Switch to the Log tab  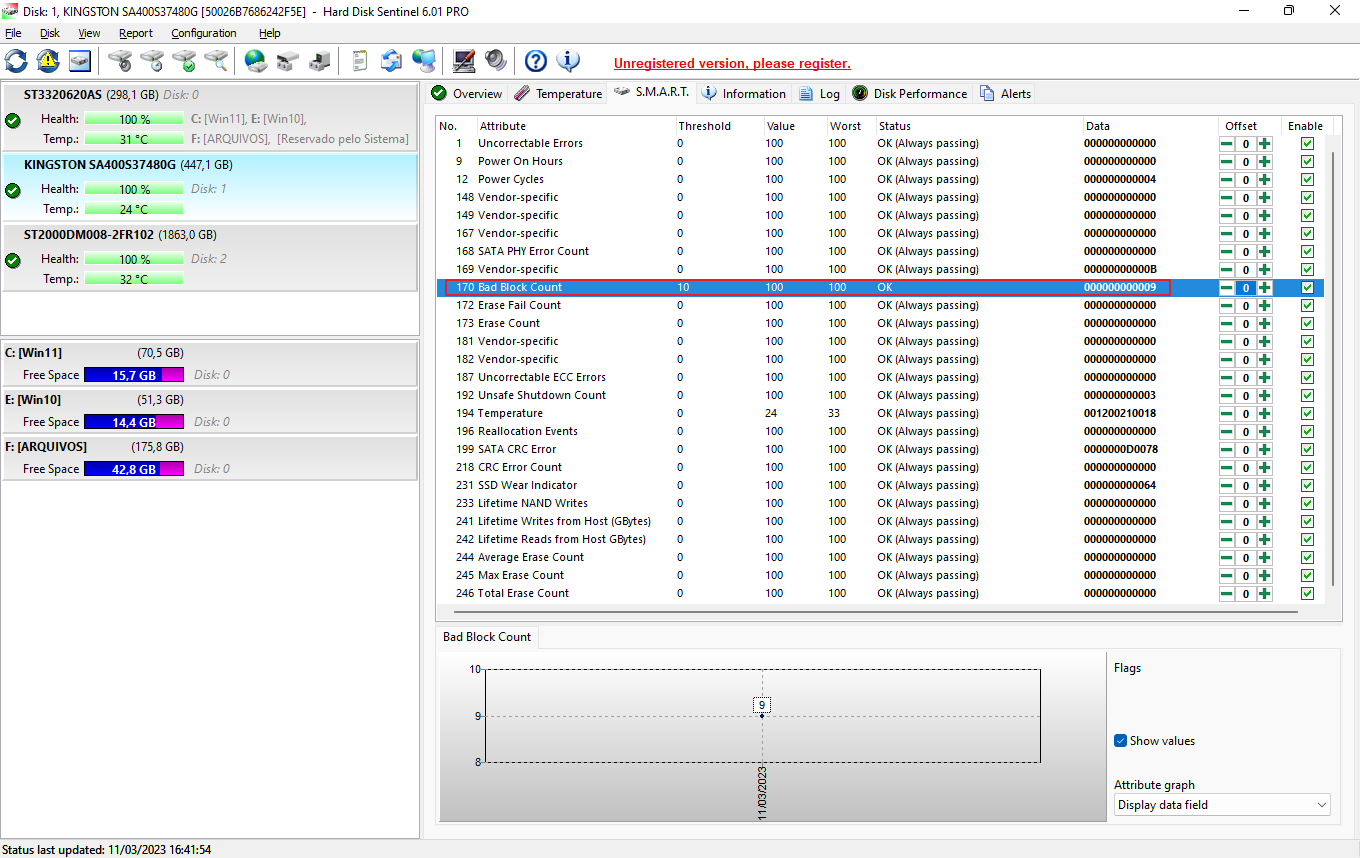point(820,93)
